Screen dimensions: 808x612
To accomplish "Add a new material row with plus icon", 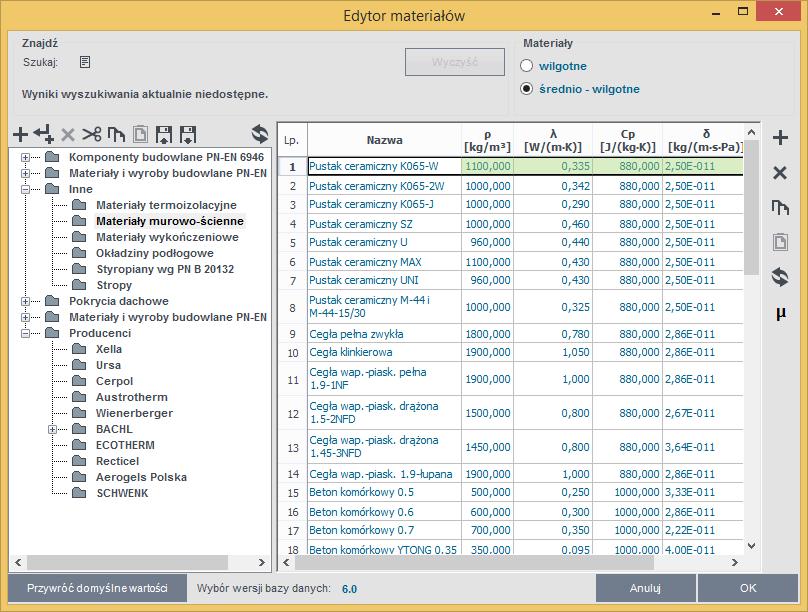I will (780, 138).
